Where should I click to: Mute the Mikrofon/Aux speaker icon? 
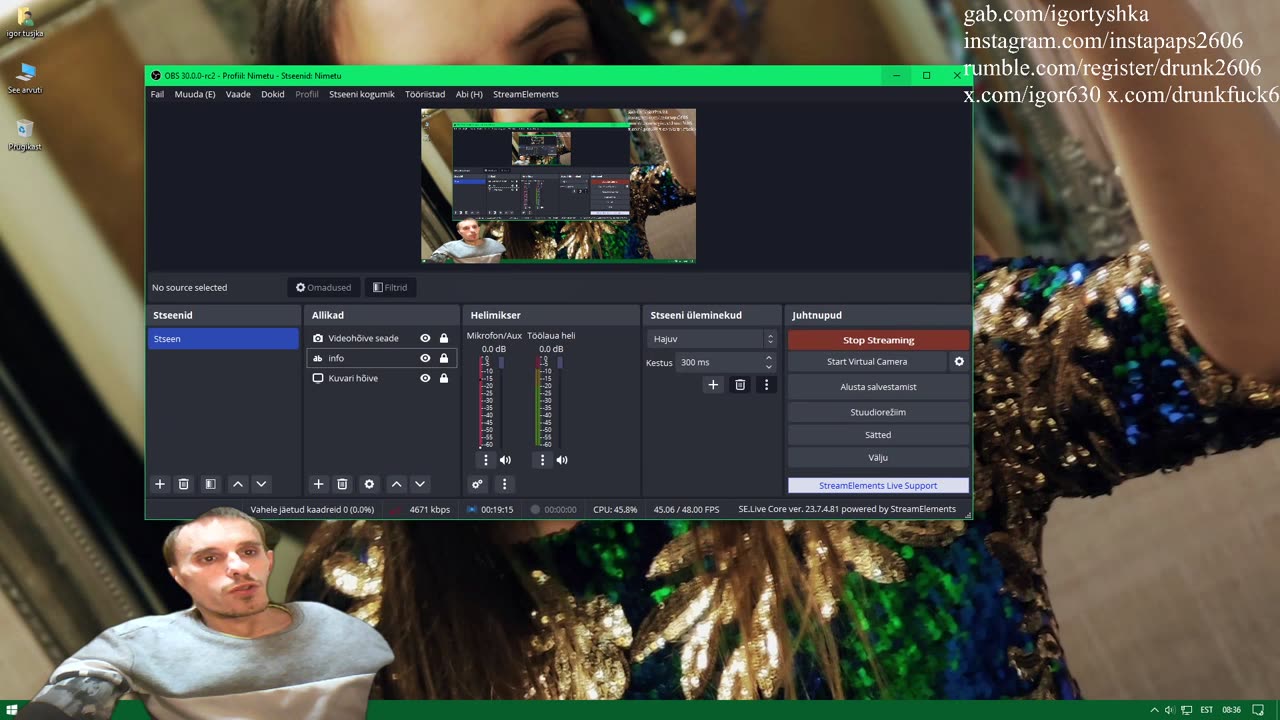505,460
